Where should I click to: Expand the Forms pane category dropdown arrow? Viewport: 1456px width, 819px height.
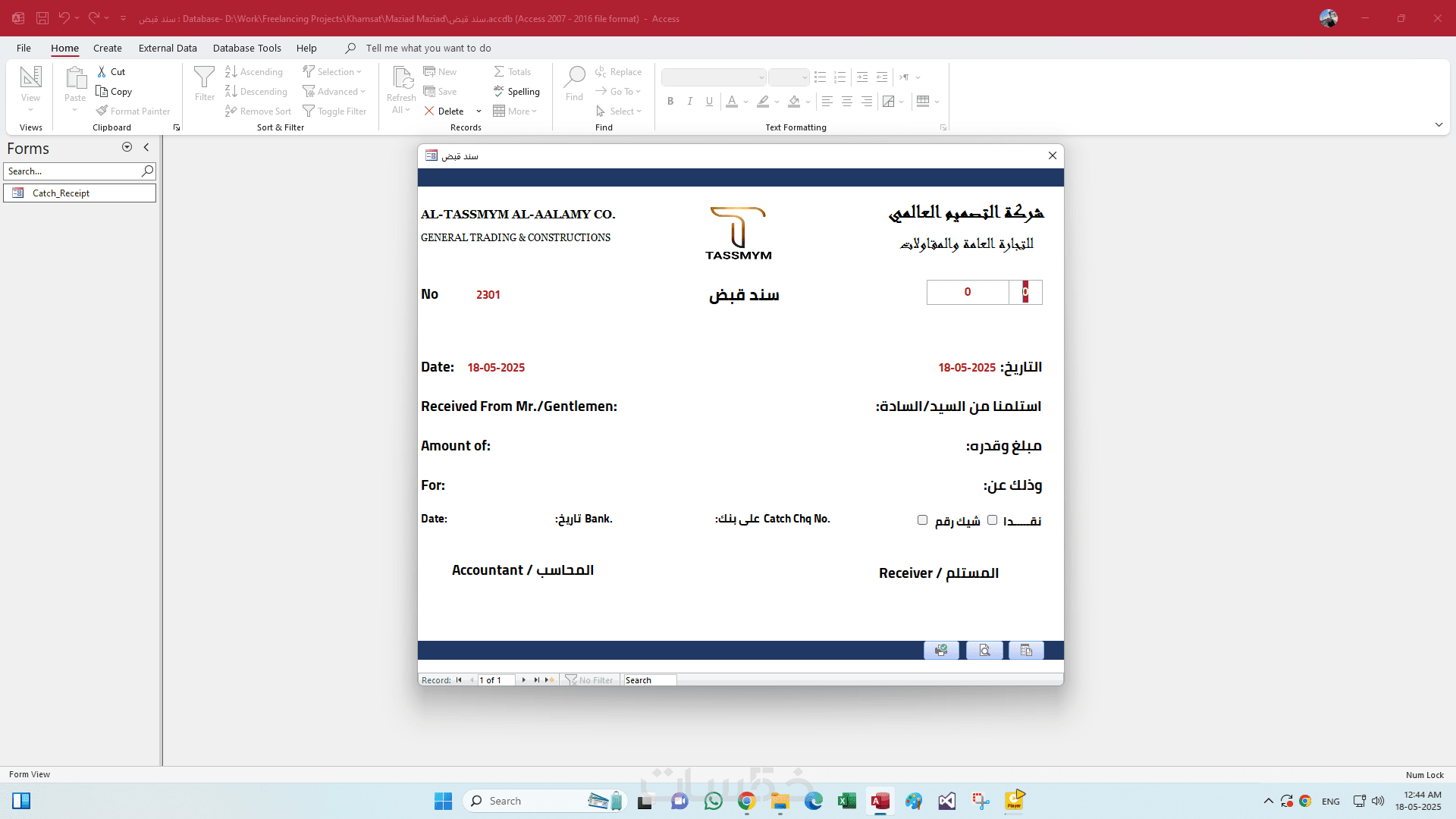point(127,148)
